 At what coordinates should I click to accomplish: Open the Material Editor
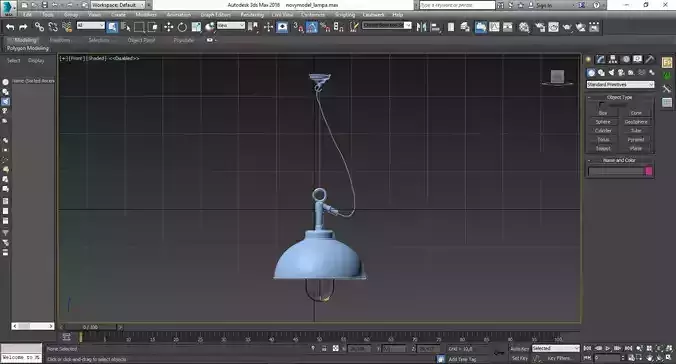[x=524, y=27]
